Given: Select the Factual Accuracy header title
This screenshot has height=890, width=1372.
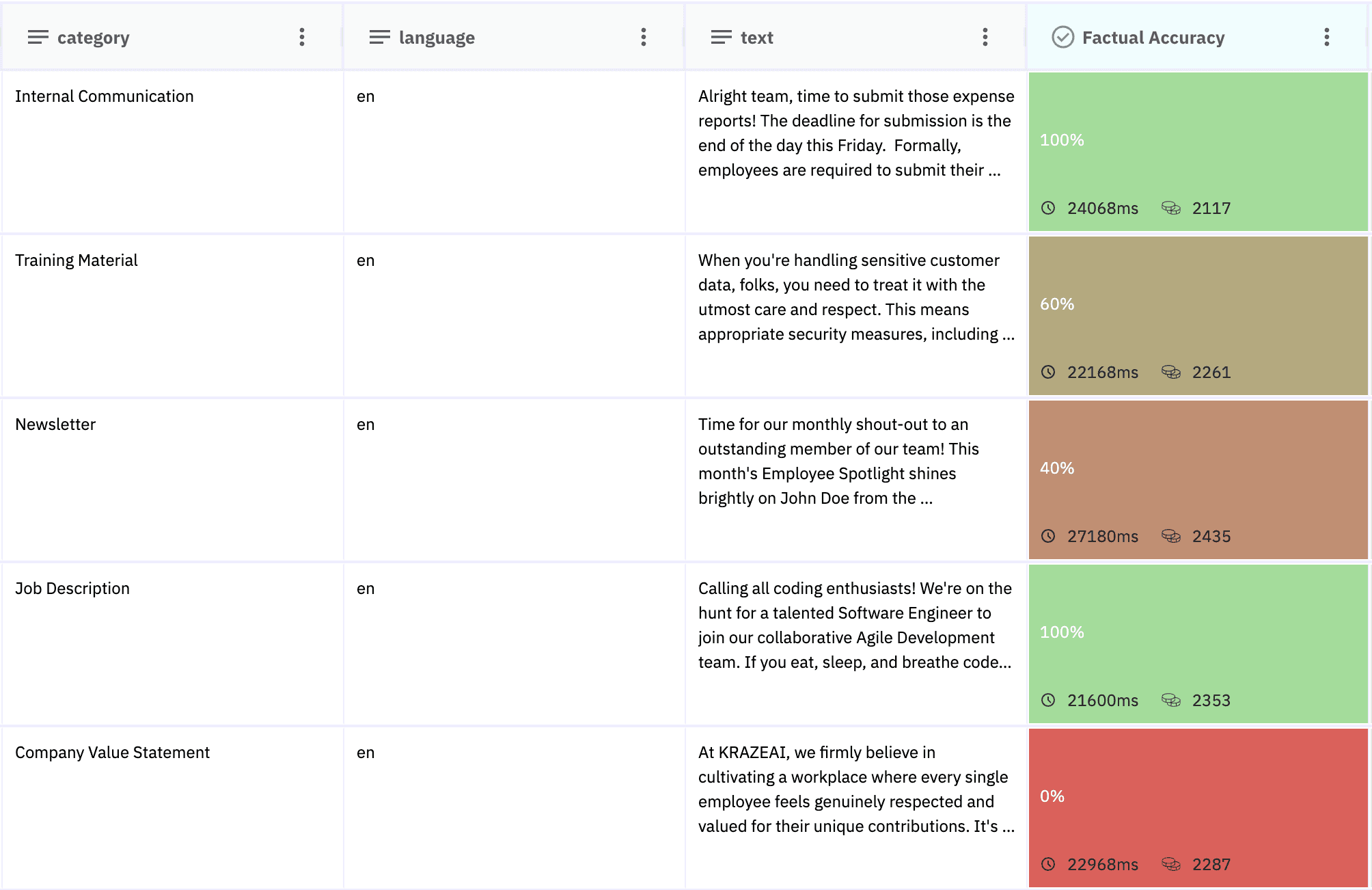Looking at the screenshot, I should pyautogui.click(x=1153, y=38).
